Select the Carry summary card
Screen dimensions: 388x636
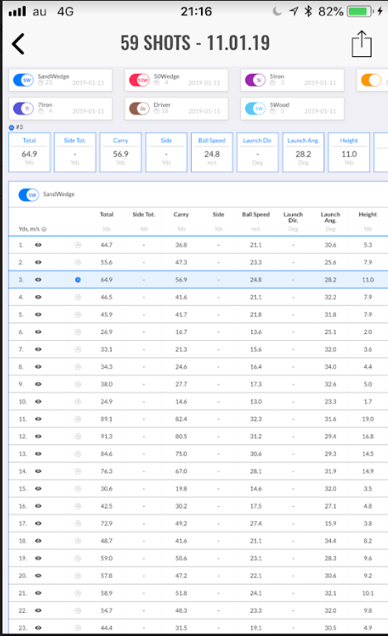pyautogui.click(x=120, y=152)
